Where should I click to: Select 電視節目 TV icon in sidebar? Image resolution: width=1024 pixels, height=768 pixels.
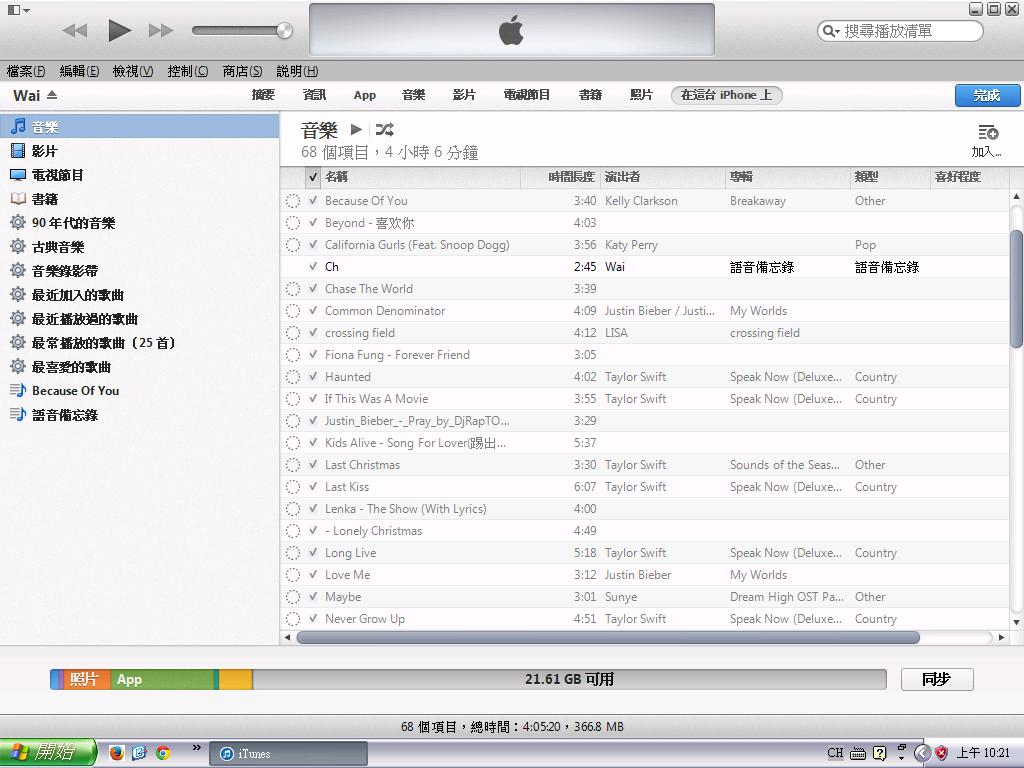pyautogui.click(x=18, y=175)
